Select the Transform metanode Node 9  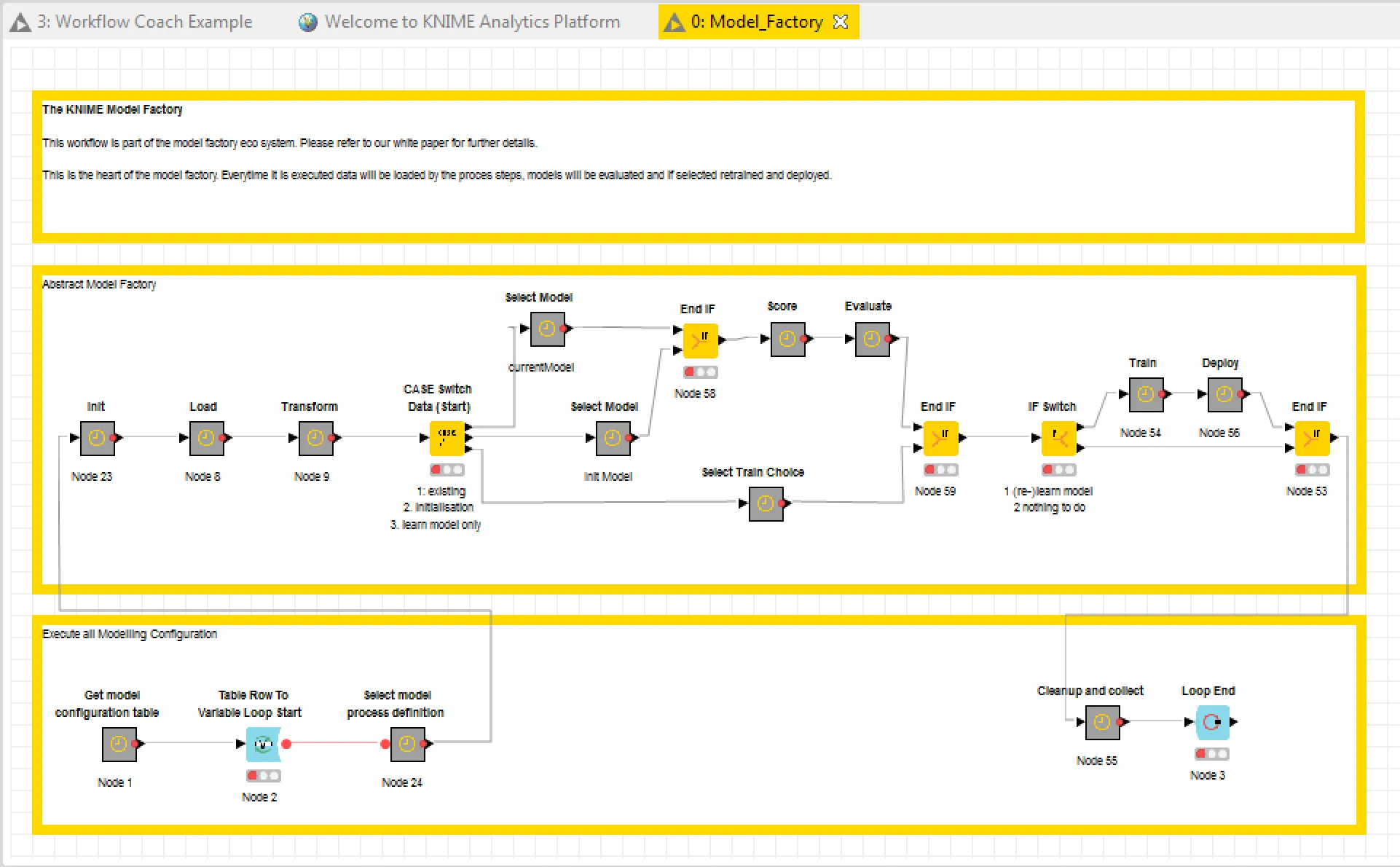click(x=315, y=438)
